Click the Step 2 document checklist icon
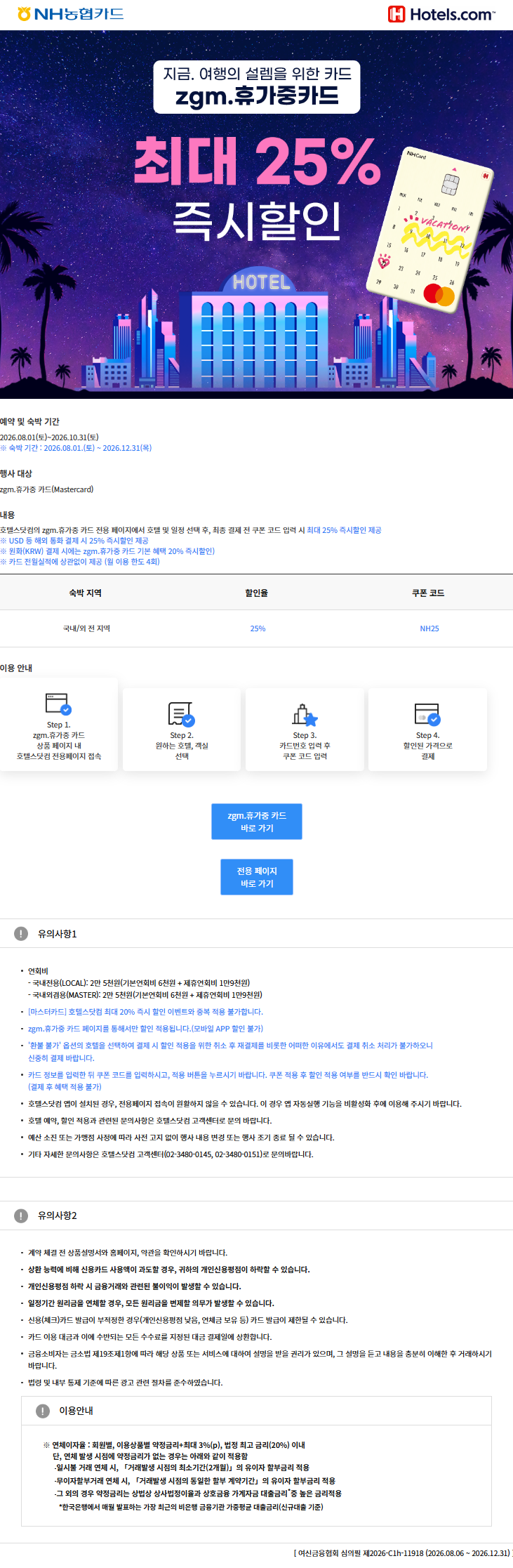513x1568 pixels. [x=181, y=713]
